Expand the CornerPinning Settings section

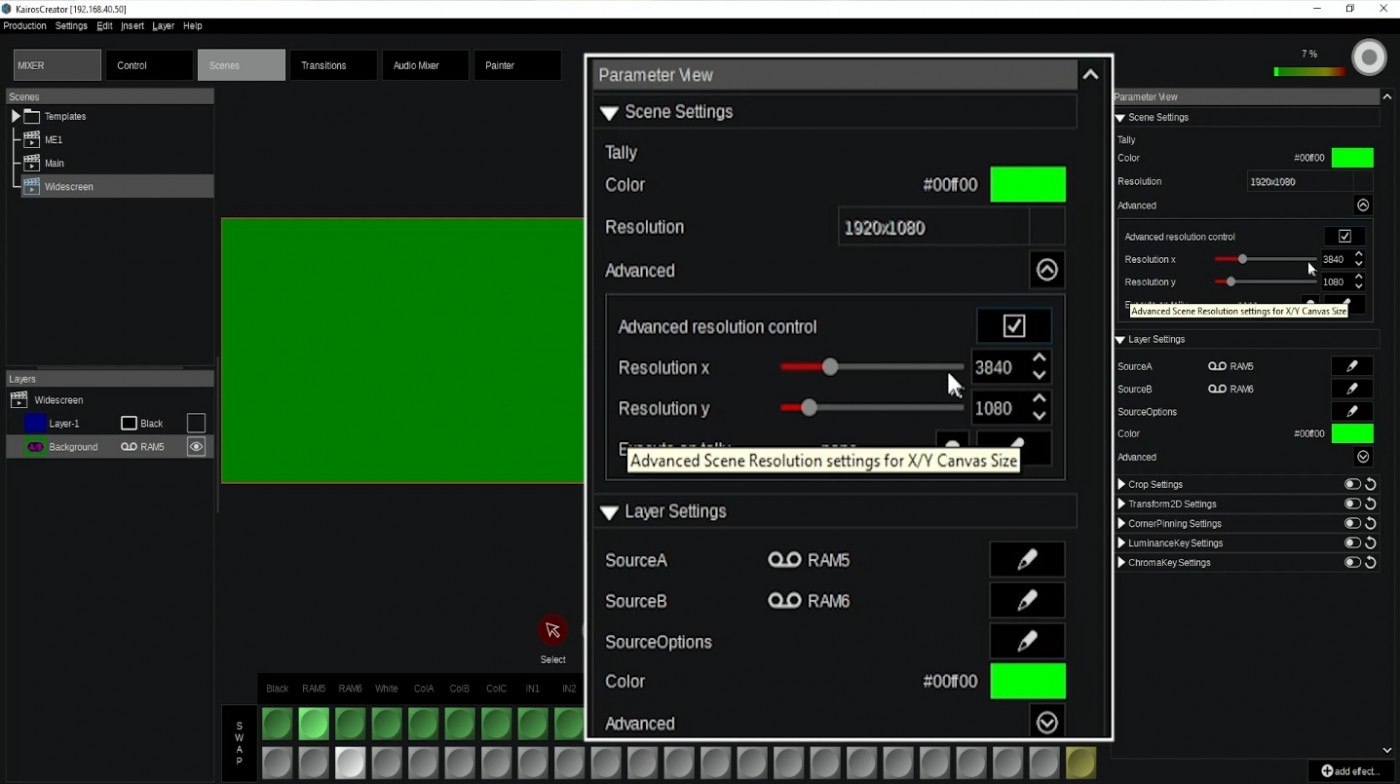tap(1121, 523)
